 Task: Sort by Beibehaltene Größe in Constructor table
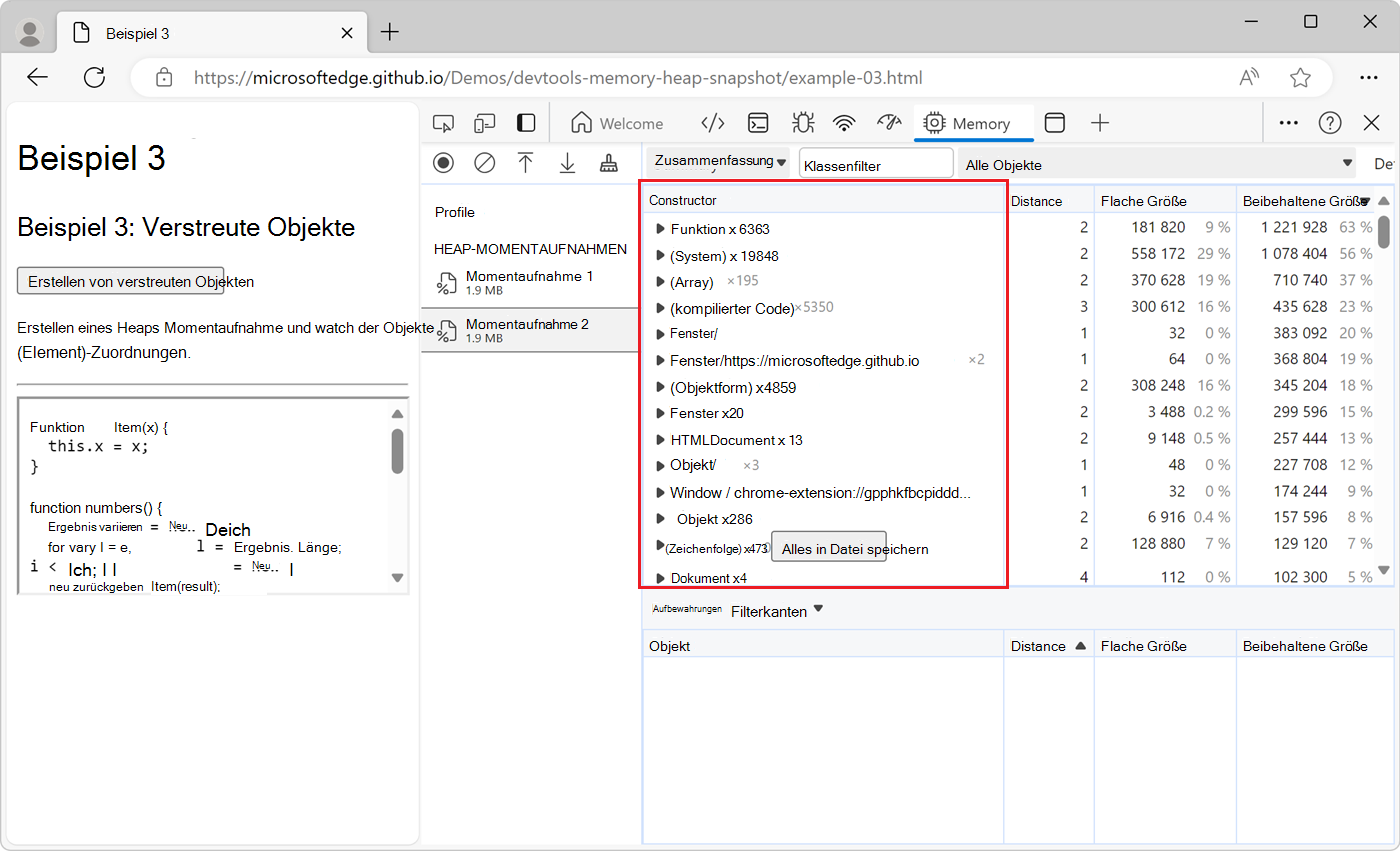(x=1306, y=200)
